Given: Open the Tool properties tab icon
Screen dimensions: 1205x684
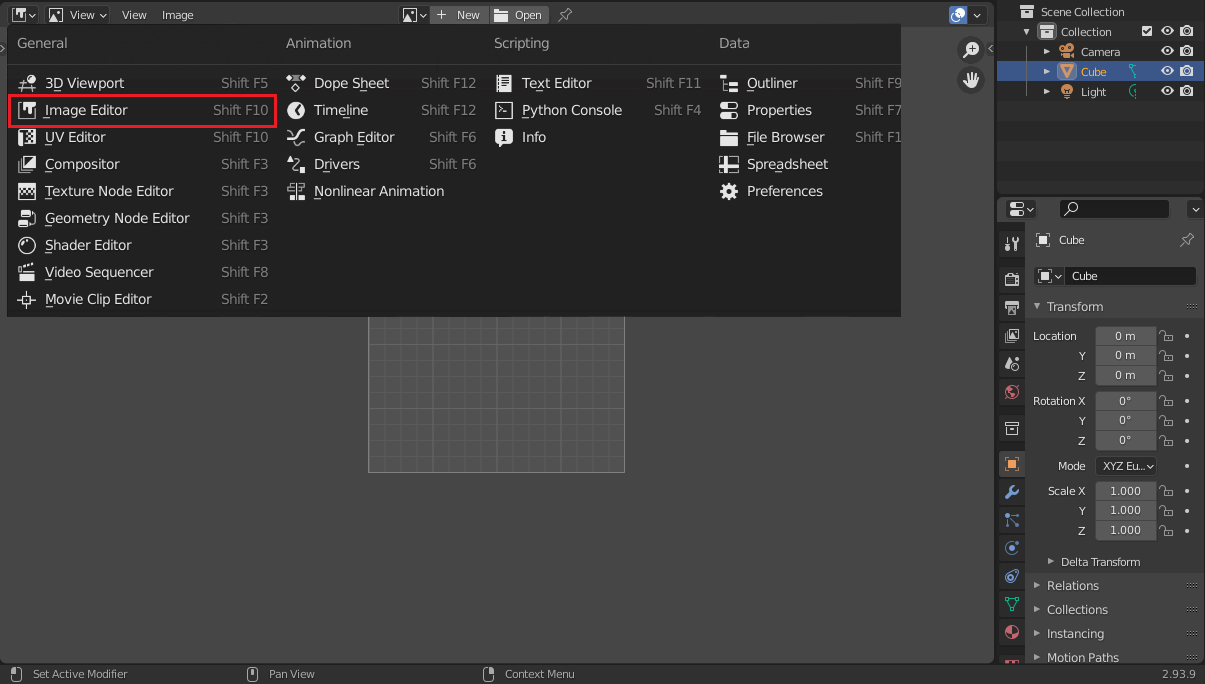Looking at the screenshot, I should click(x=1012, y=244).
